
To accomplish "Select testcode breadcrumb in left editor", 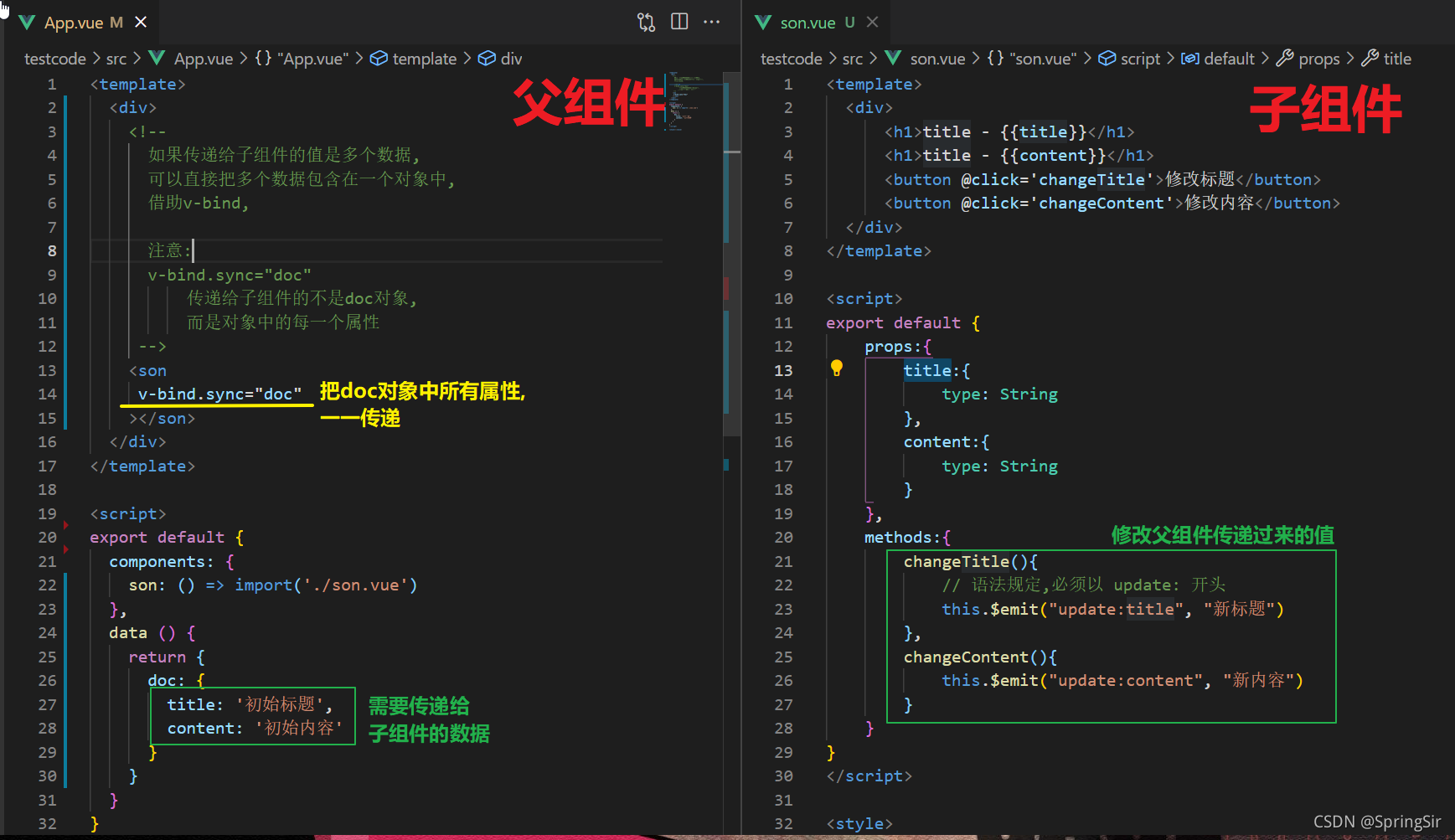I will tap(55, 59).
